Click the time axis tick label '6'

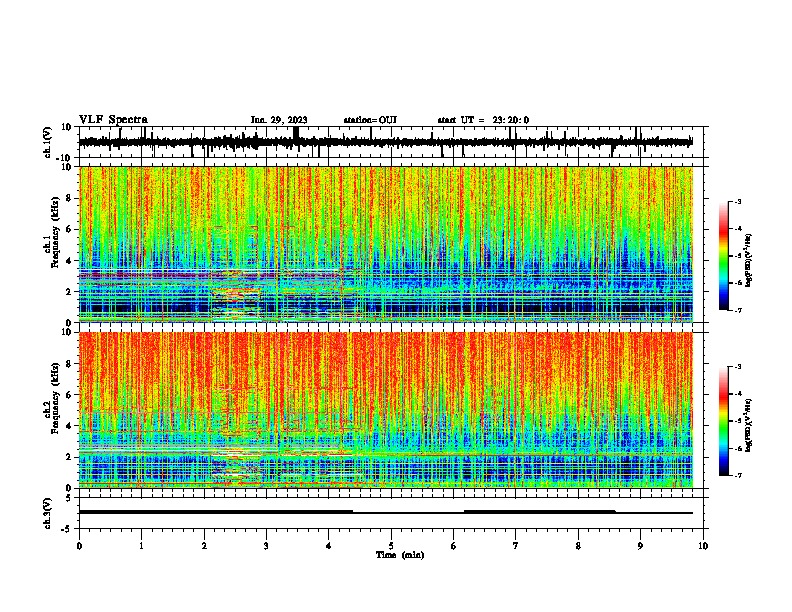coord(454,546)
